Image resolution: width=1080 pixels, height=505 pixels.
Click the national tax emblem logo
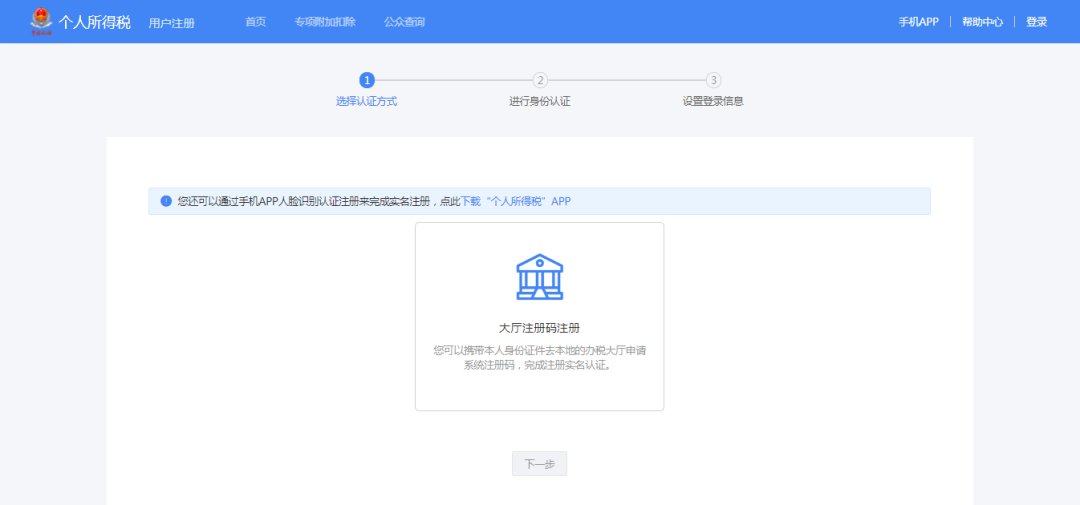[42, 21]
